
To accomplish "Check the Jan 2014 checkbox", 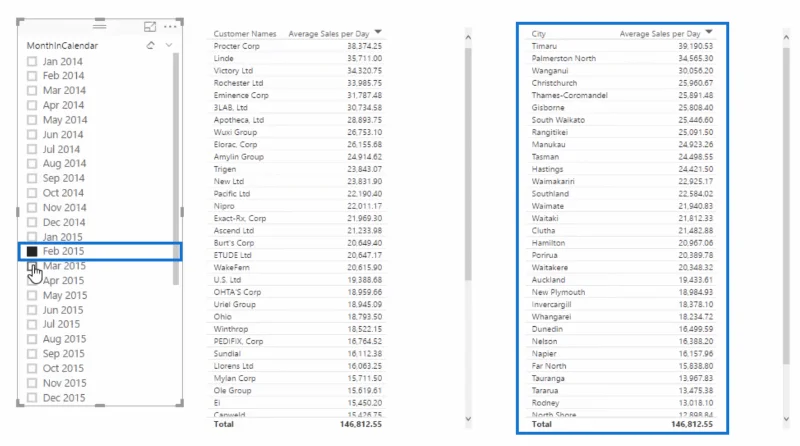I will click(32, 61).
